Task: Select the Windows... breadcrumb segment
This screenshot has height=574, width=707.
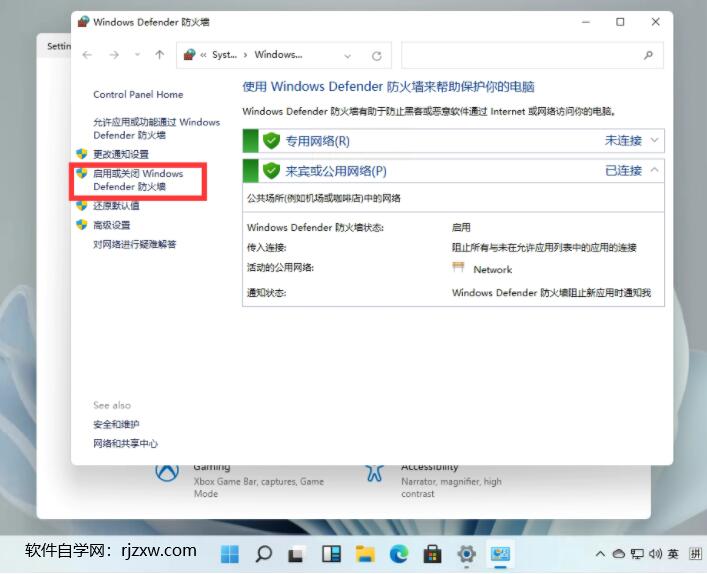Action: [x=278, y=55]
